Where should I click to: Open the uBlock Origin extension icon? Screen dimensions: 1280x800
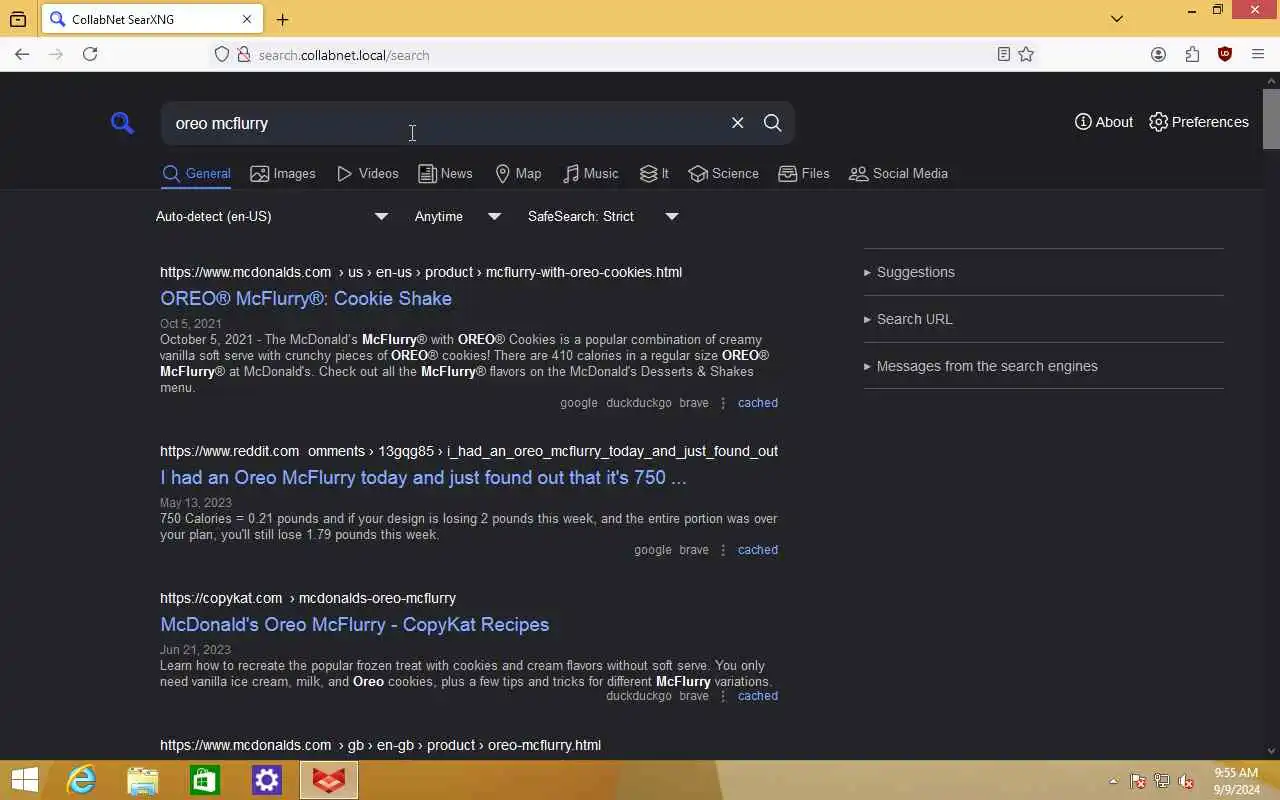click(x=1225, y=55)
